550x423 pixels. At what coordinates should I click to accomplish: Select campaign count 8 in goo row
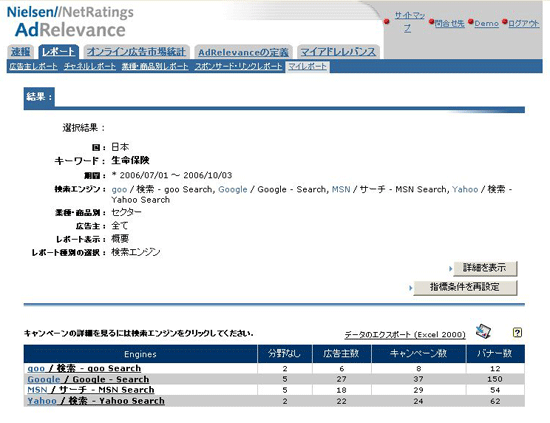click(x=418, y=369)
